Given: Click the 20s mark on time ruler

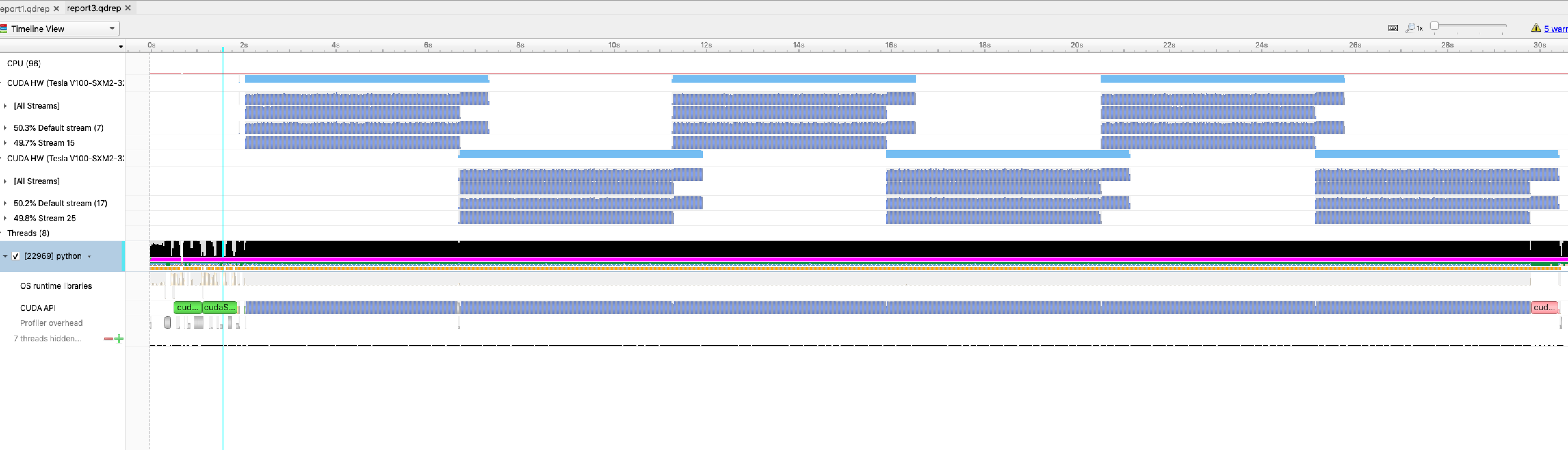Looking at the screenshot, I should coord(1077,45).
